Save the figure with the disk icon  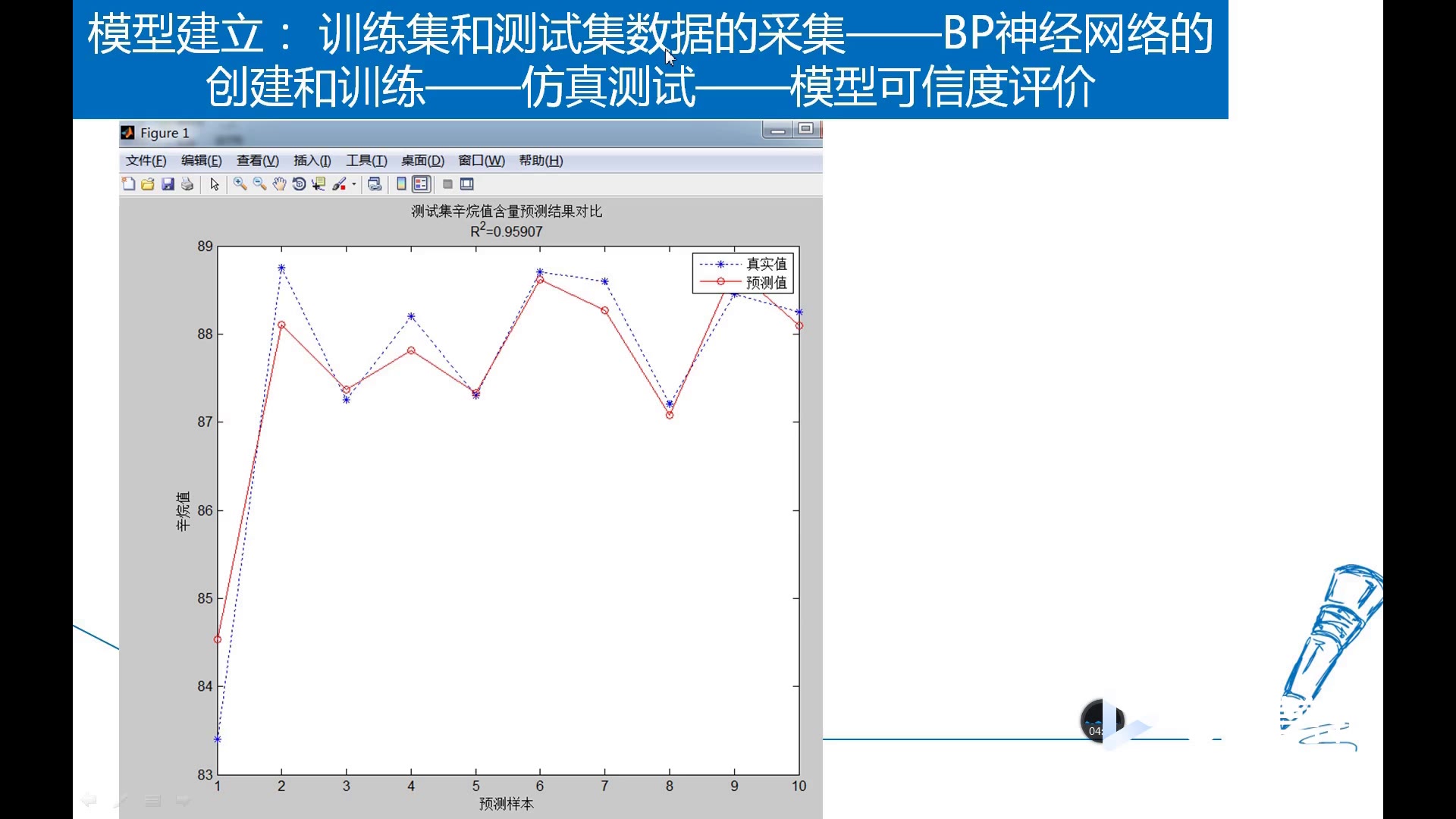(168, 184)
